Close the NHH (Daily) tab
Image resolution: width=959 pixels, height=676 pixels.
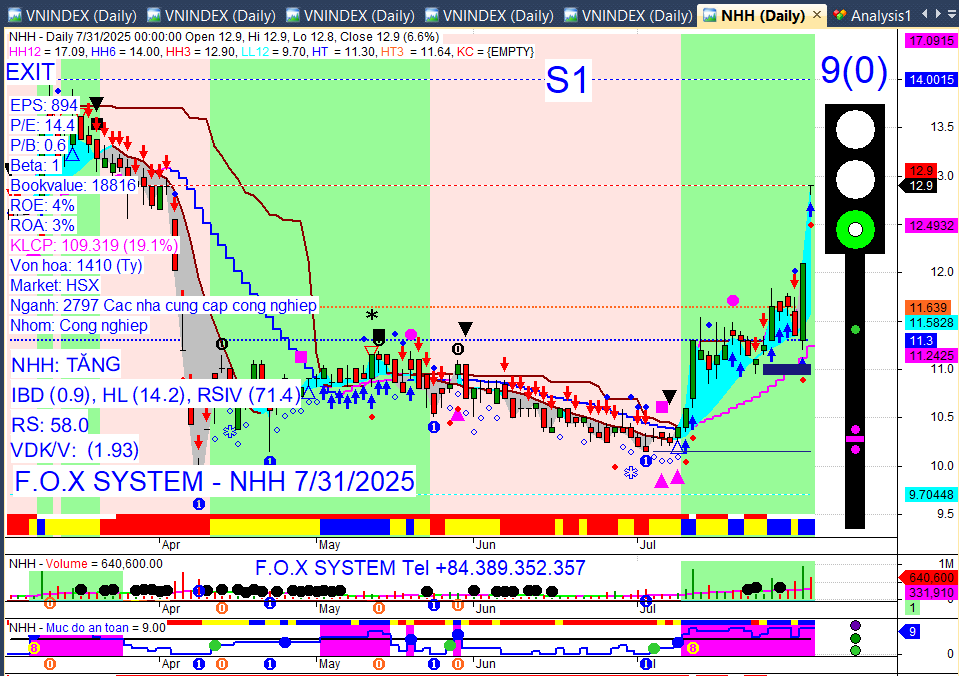pyautogui.click(x=816, y=15)
